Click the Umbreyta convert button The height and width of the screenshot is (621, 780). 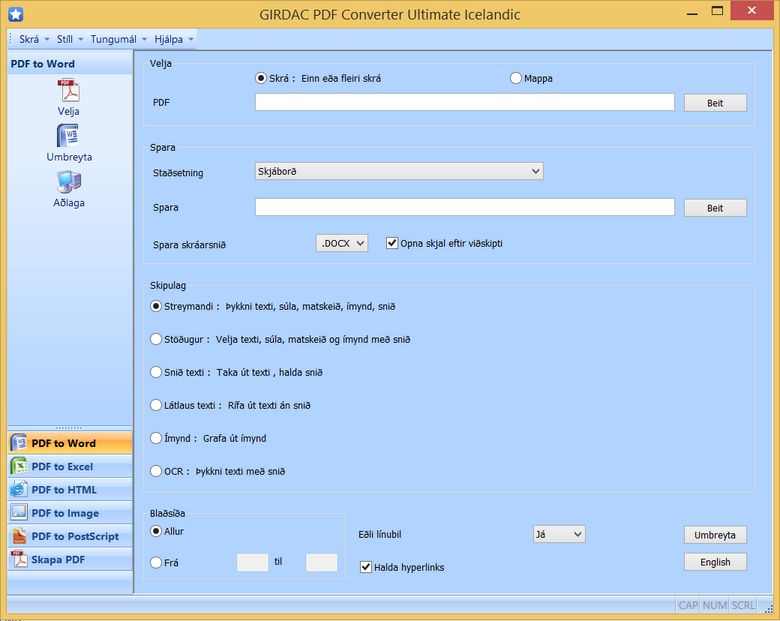pyautogui.click(x=715, y=535)
